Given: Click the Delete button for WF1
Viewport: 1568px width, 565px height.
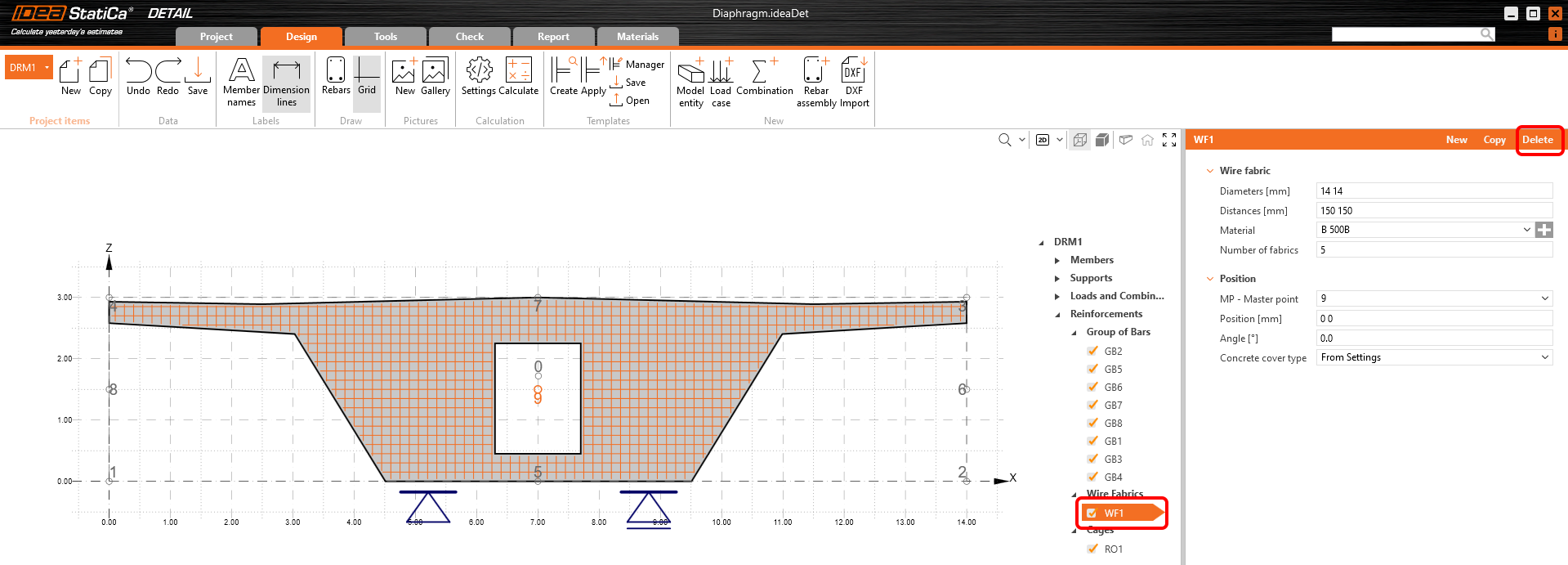Looking at the screenshot, I should click(x=1537, y=140).
